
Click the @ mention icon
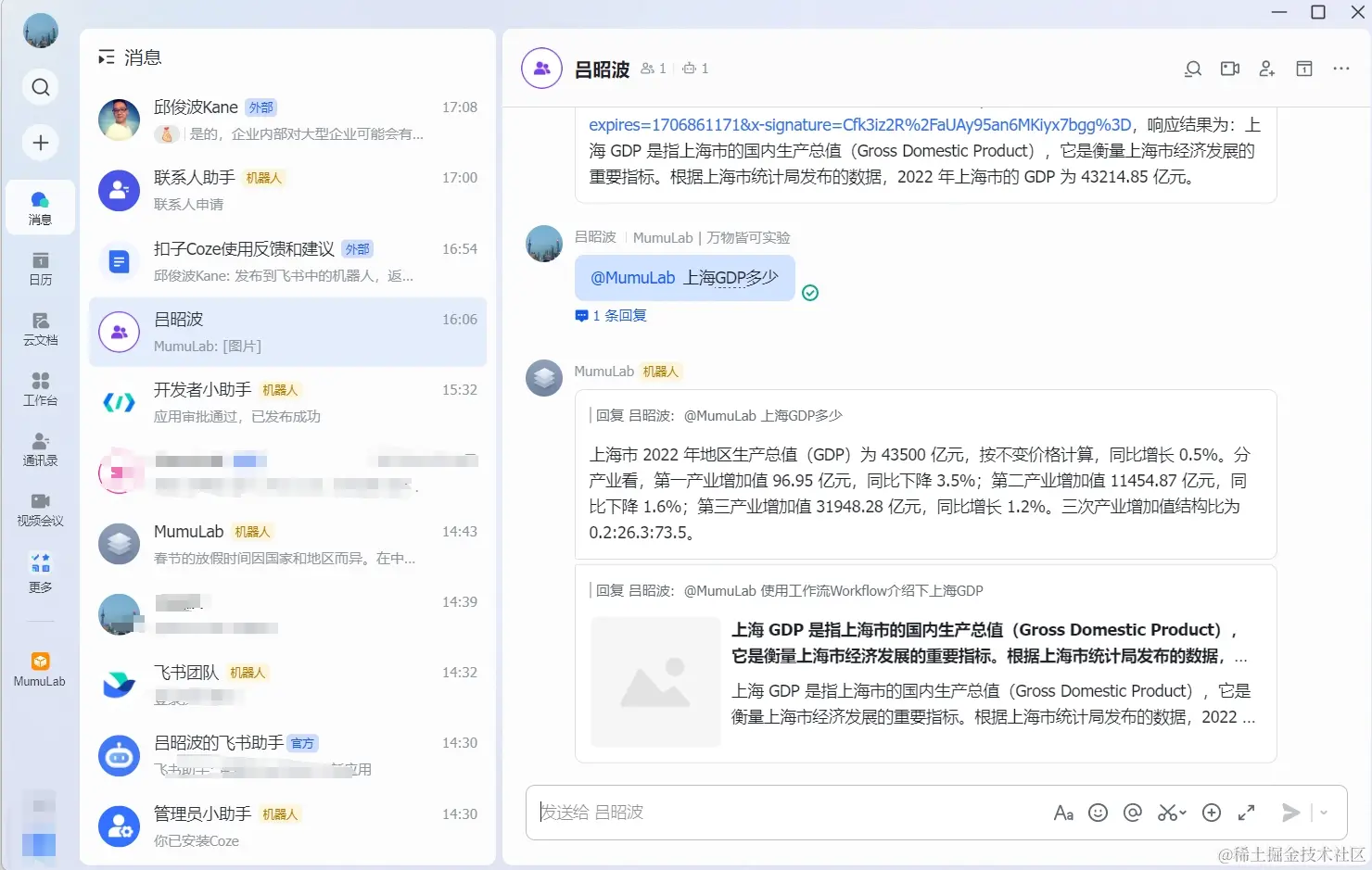[x=1132, y=813]
